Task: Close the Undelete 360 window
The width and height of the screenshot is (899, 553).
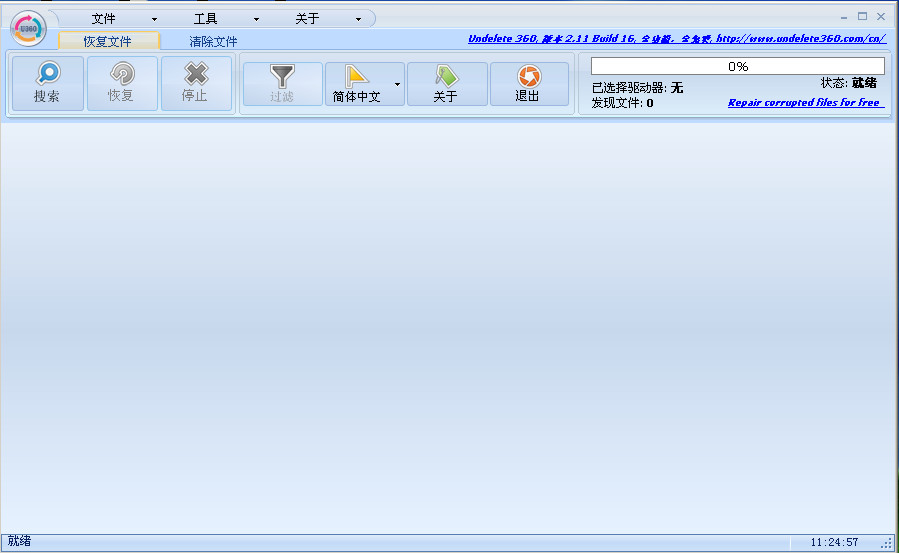Action: point(881,17)
